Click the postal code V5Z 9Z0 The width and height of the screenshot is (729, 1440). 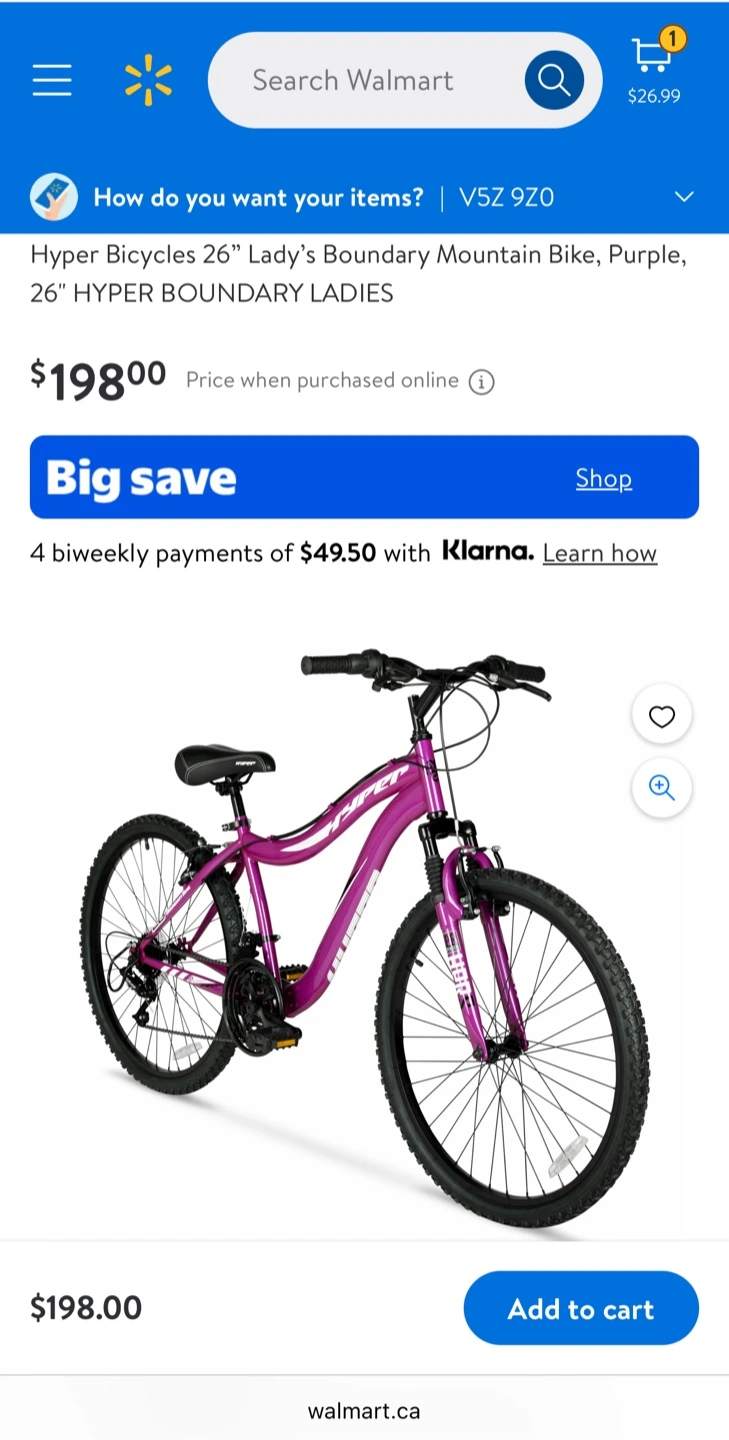(506, 197)
